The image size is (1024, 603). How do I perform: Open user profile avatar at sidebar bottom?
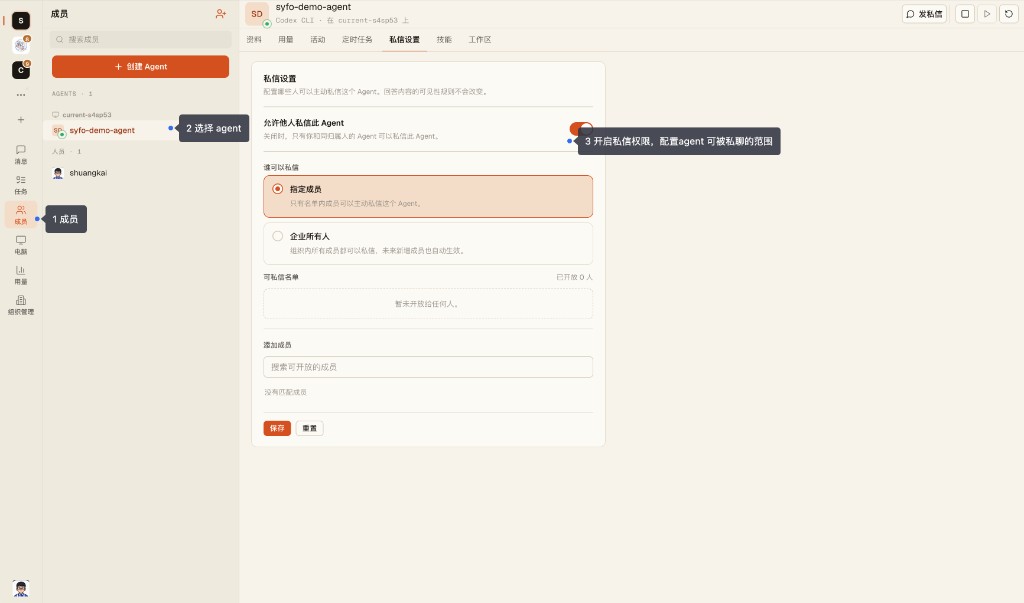21,589
